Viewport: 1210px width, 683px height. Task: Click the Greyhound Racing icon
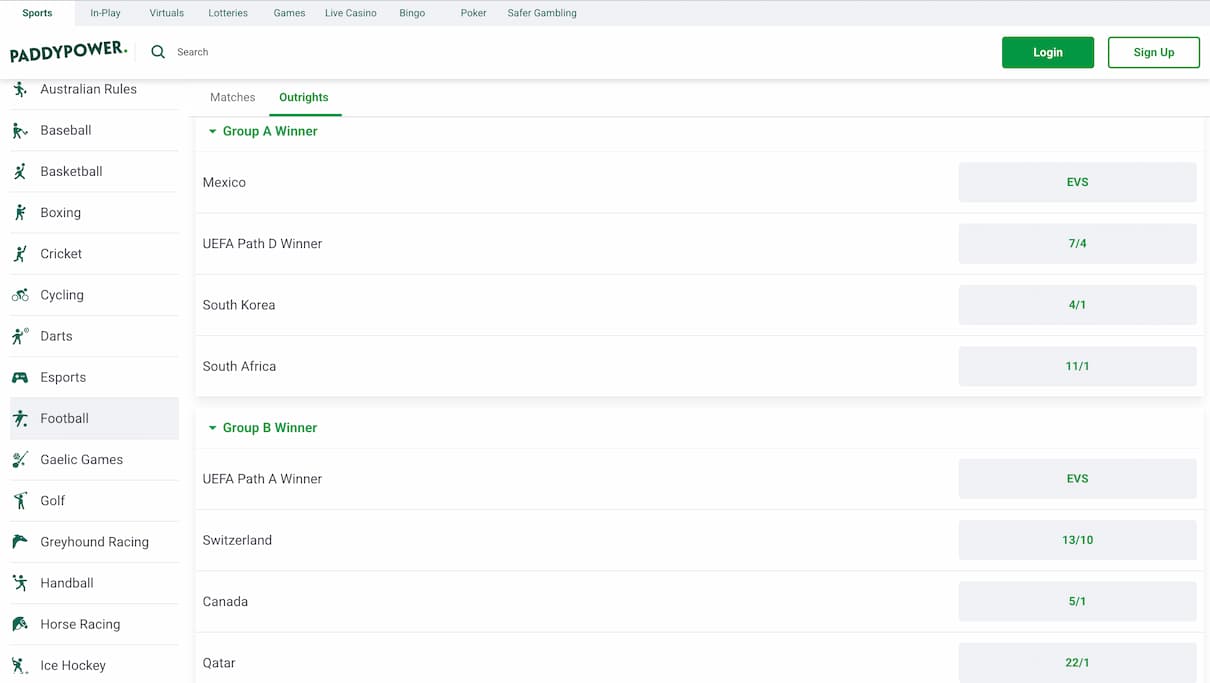tap(20, 541)
